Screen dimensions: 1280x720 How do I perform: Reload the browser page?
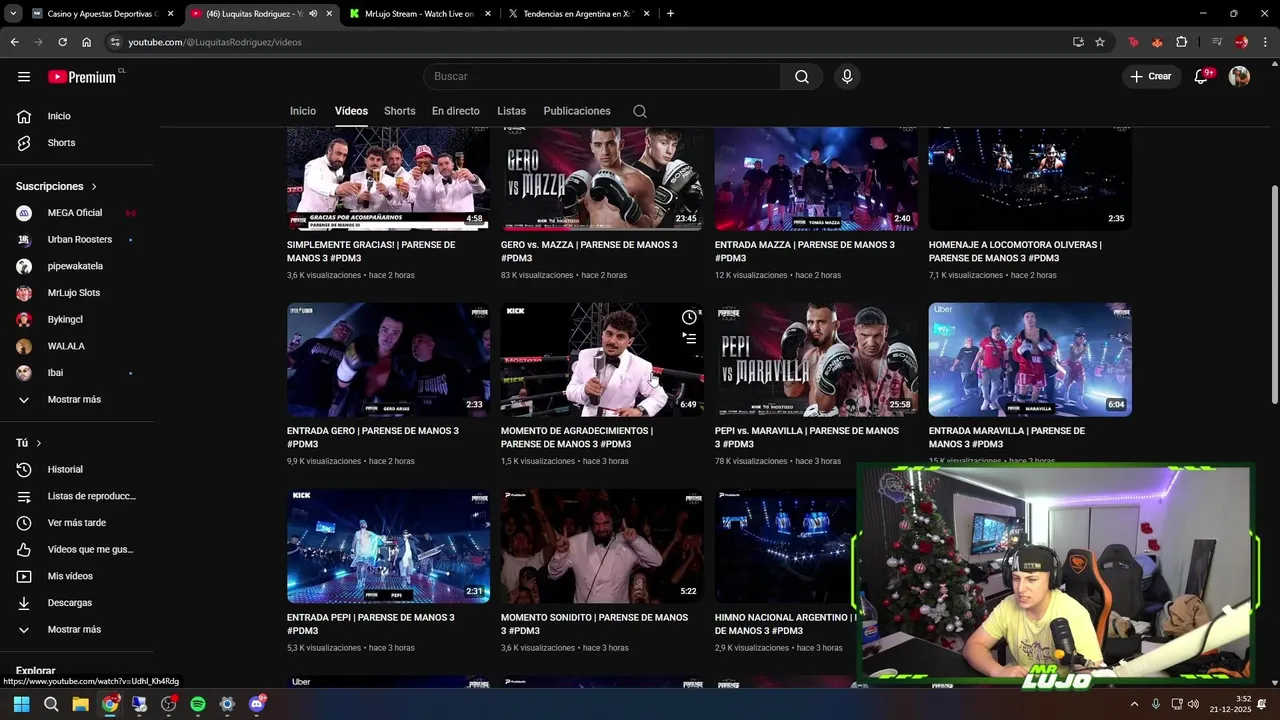pos(62,42)
